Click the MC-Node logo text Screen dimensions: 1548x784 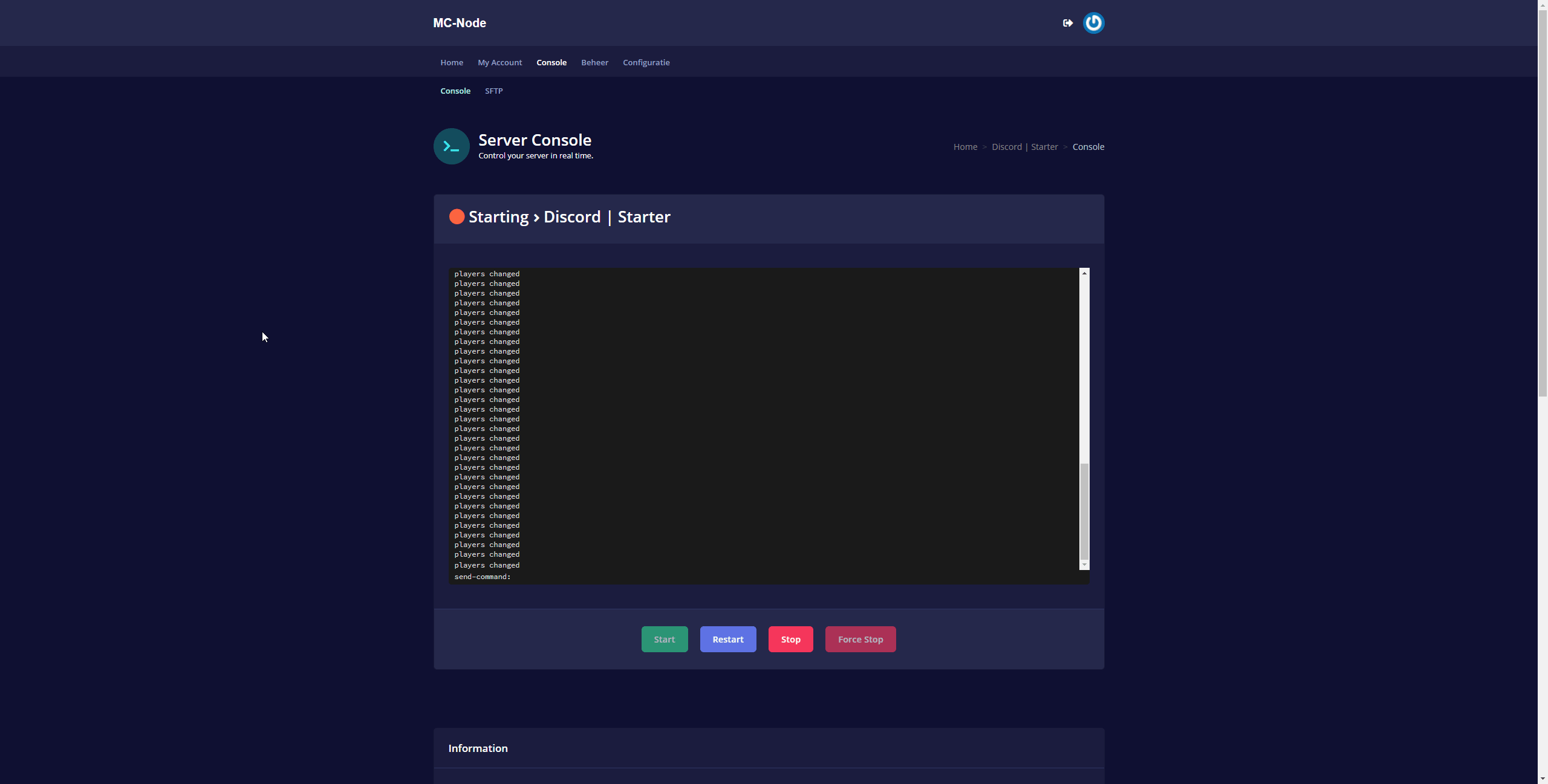point(460,23)
